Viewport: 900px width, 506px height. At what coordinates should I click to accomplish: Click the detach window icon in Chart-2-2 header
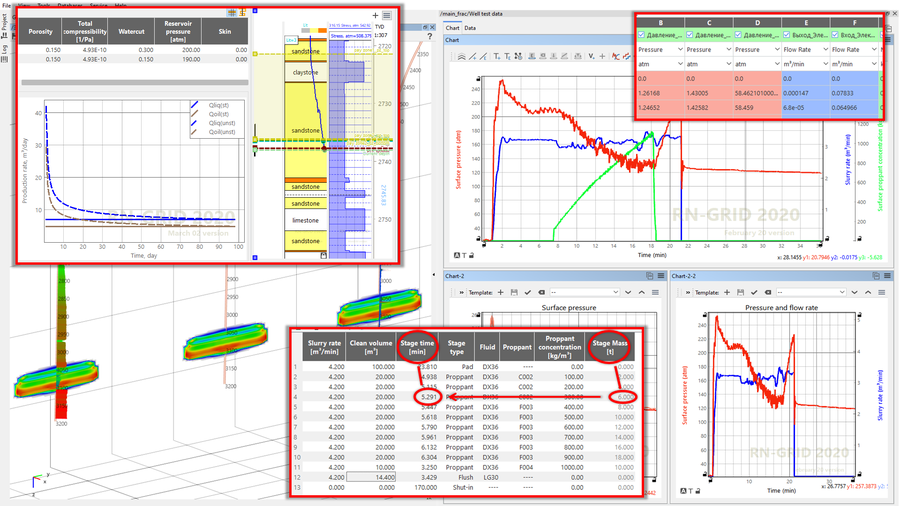[875, 276]
